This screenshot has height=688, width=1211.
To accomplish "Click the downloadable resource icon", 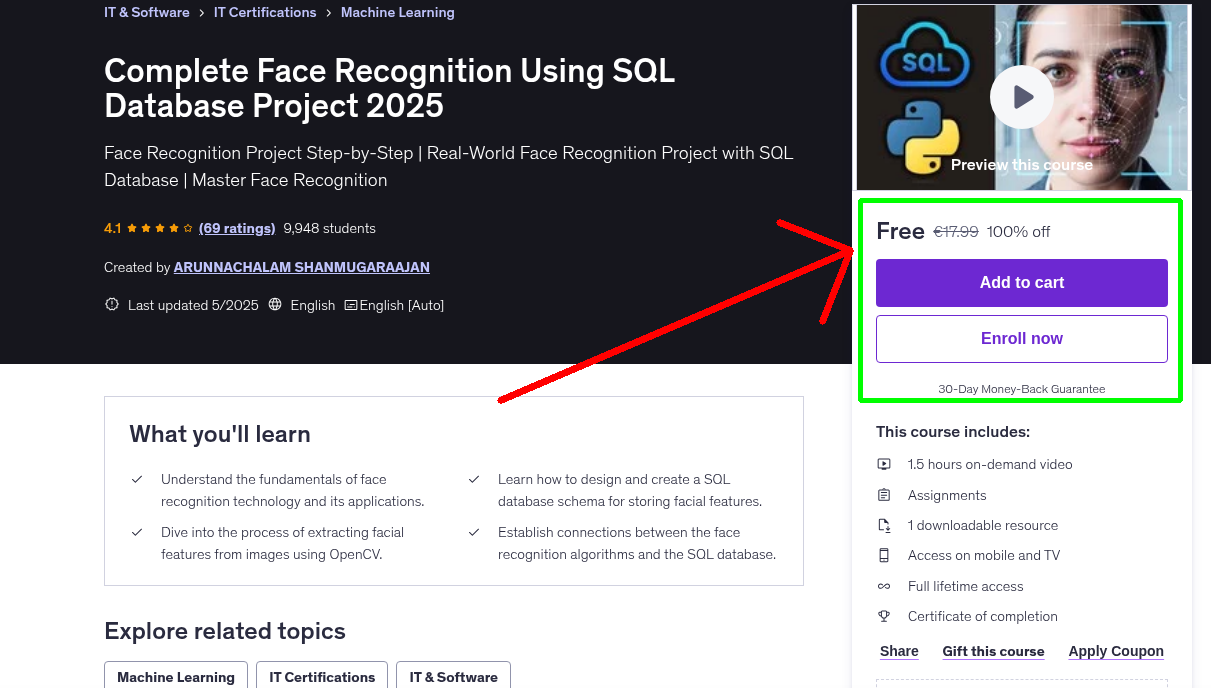I will [x=884, y=525].
